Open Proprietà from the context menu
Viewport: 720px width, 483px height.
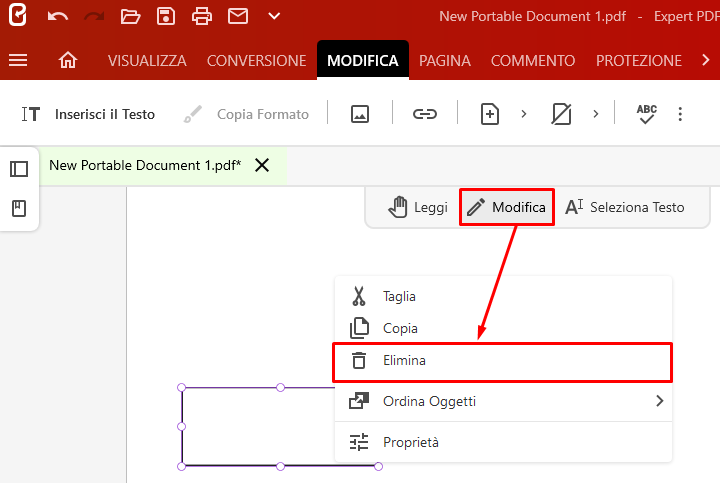click(503, 442)
